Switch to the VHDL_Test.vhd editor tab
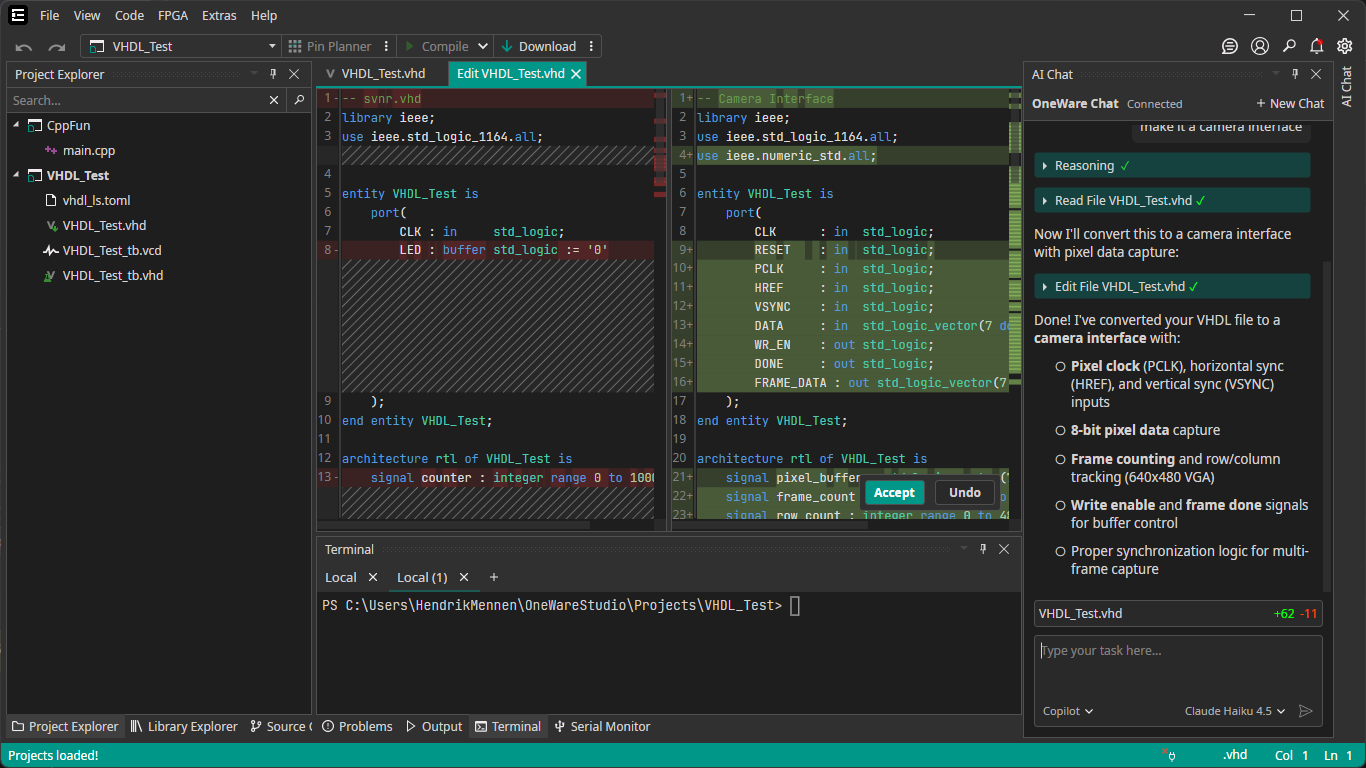This screenshot has width=1366, height=768. click(x=382, y=74)
